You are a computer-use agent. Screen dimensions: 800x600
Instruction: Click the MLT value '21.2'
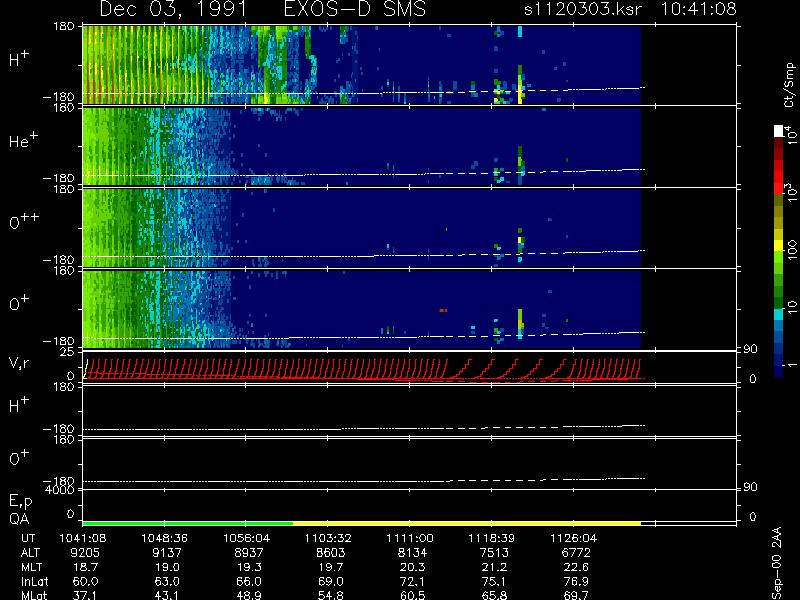click(x=494, y=567)
